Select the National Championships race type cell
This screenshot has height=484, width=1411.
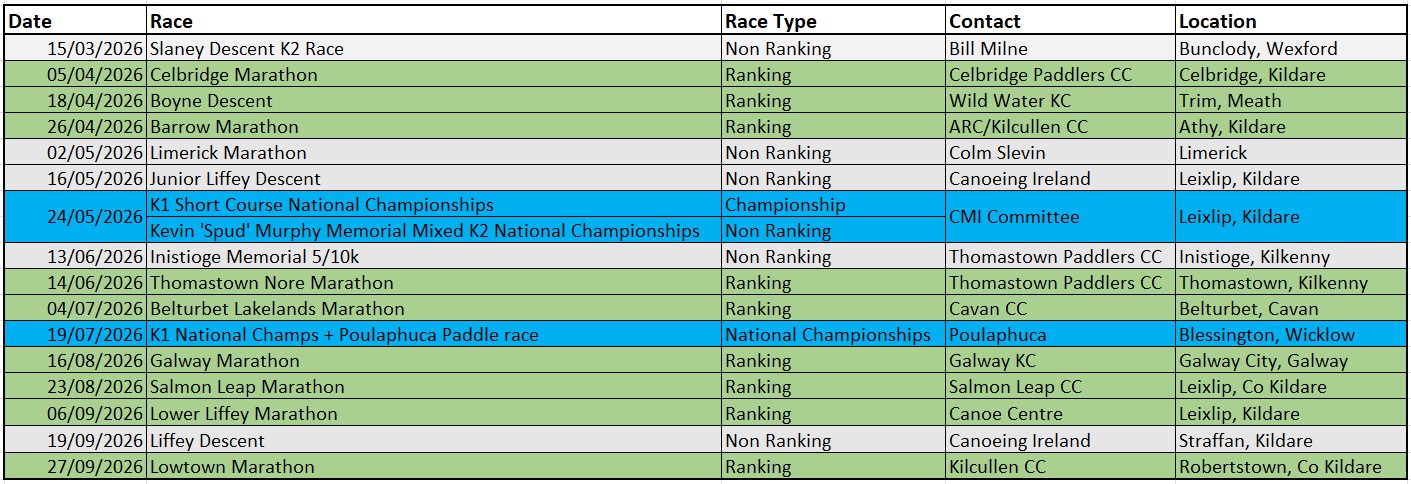tap(833, 334)
